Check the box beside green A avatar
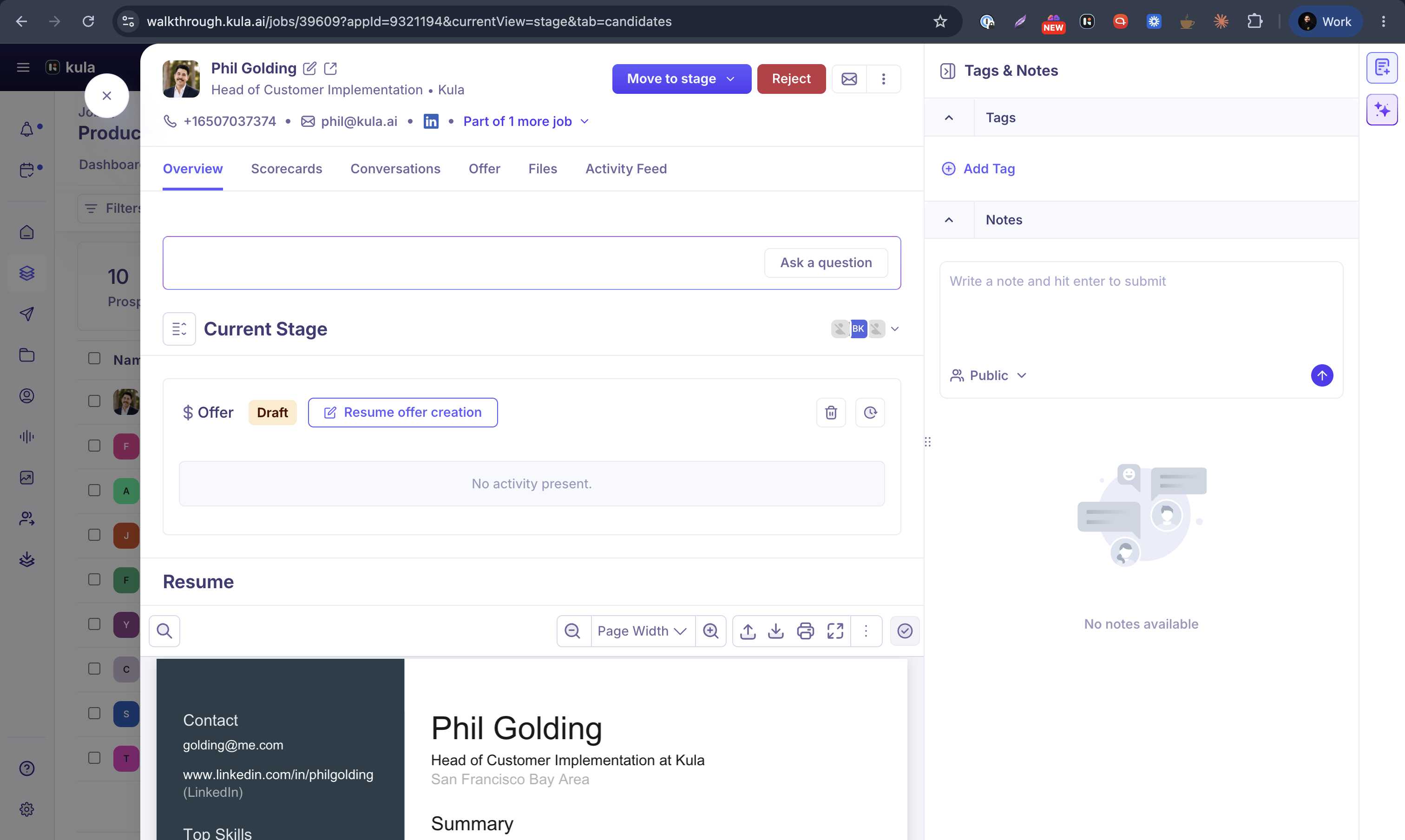Image resolution: width=1405 pixels, height=840 pixels. tap(94, 491)
